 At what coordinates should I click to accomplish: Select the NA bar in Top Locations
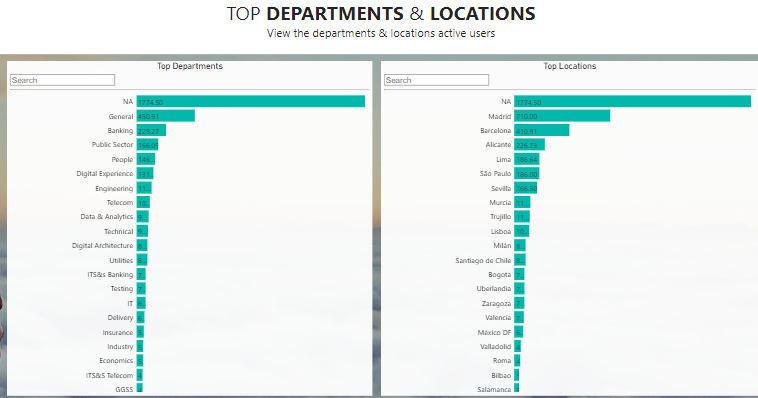point(632,102)
